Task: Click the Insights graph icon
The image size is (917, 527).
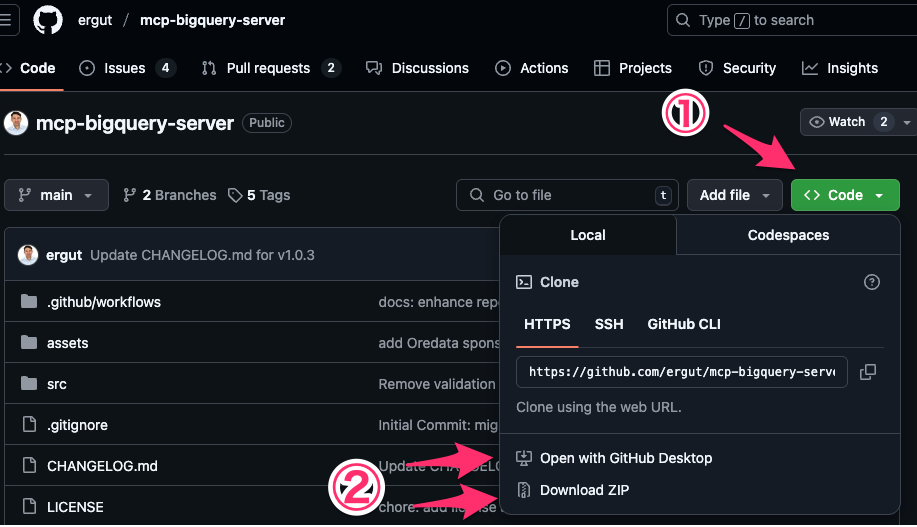Action: click(810, 68)
